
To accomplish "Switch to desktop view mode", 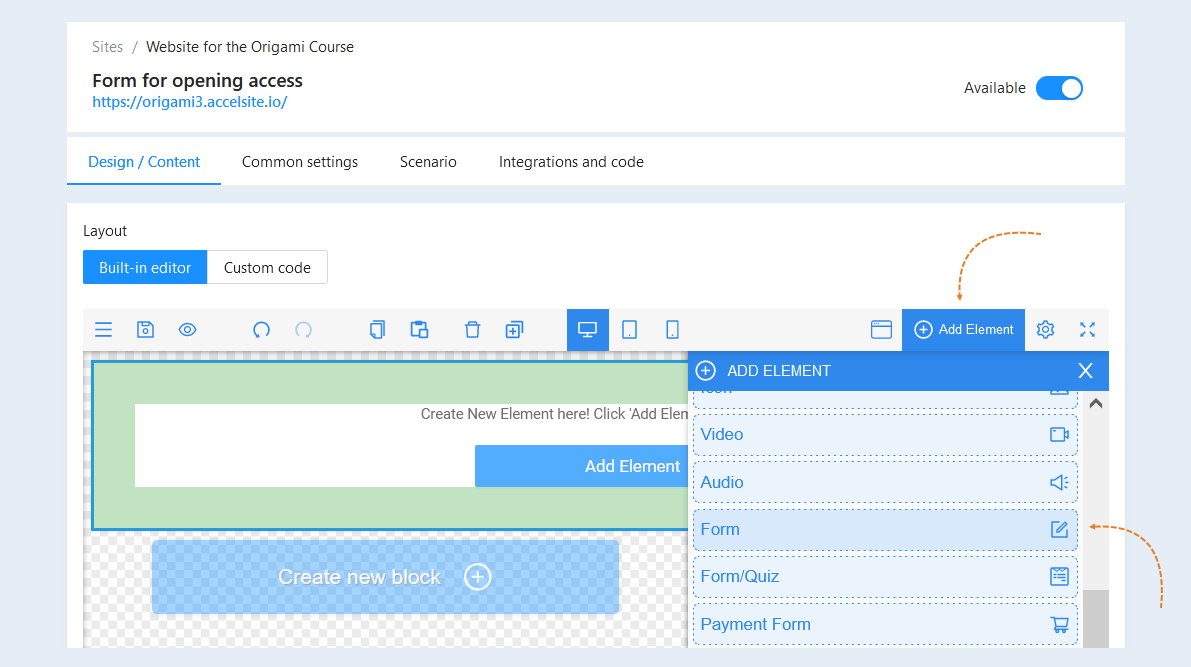I will [588, 330].
